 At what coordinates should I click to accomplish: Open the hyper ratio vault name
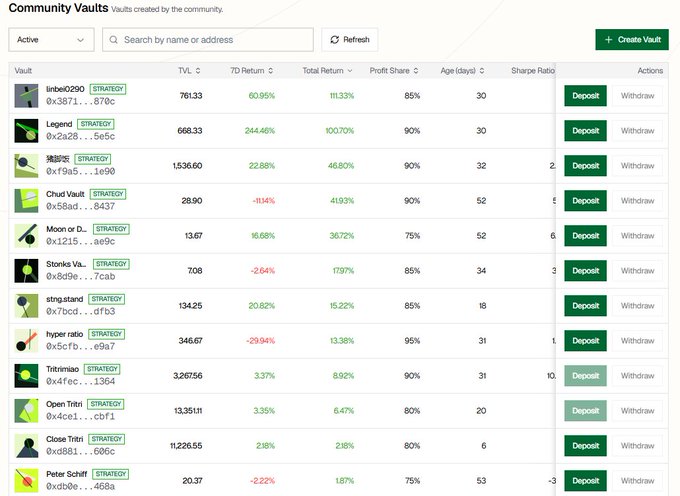65,334
